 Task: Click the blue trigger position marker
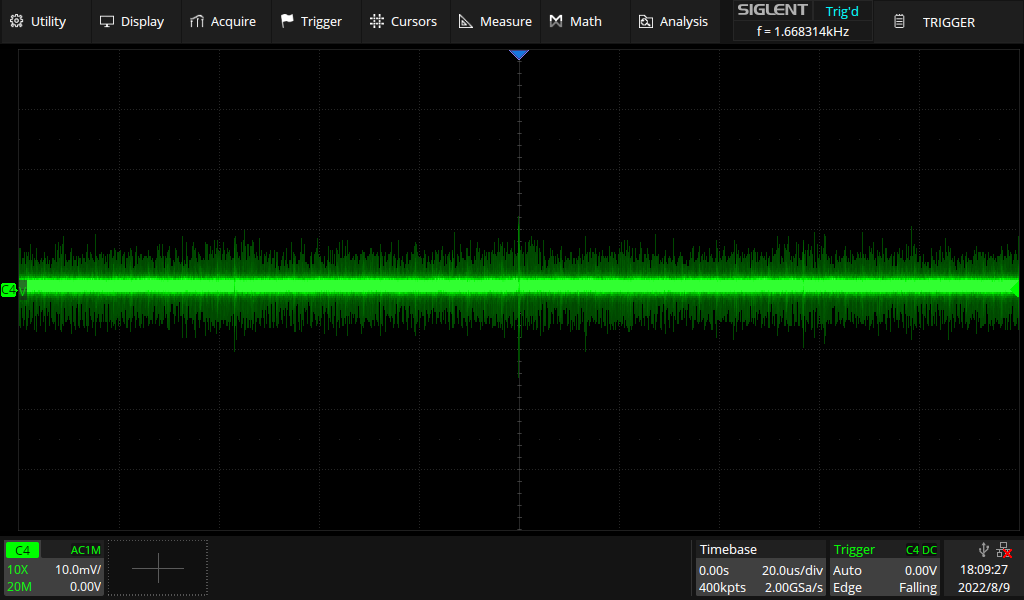click(x=519, y=55)
